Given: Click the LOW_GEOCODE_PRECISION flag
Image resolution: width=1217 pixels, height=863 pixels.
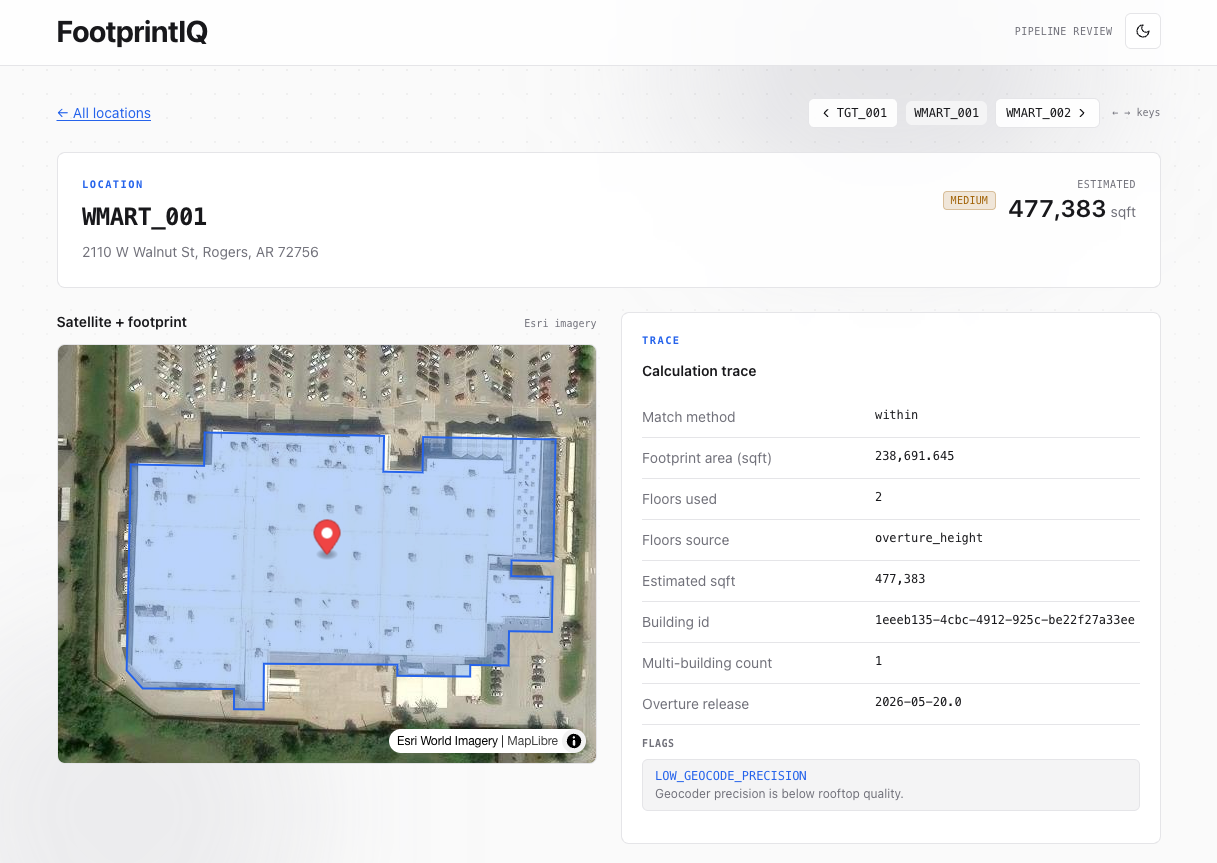Looking at the screenshot, I should coord(731,776).
